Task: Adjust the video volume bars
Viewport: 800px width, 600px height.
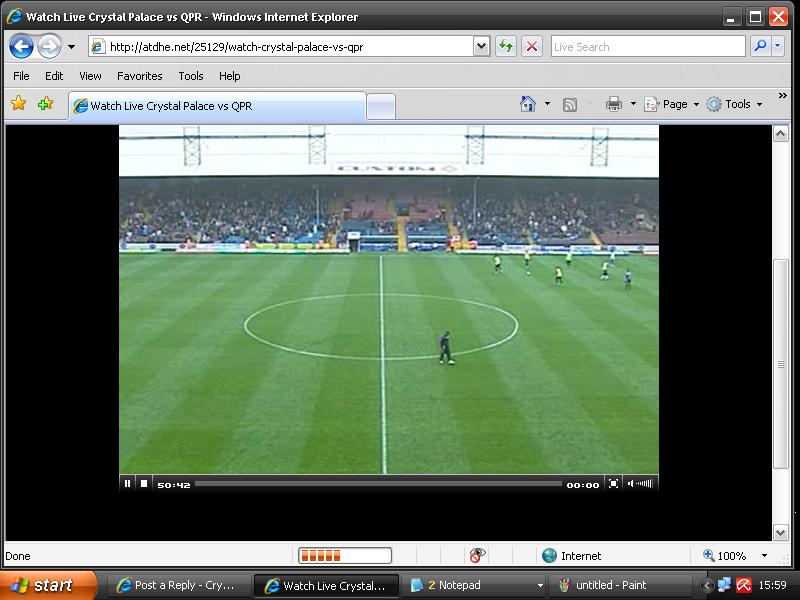Action: click(645, 484)
